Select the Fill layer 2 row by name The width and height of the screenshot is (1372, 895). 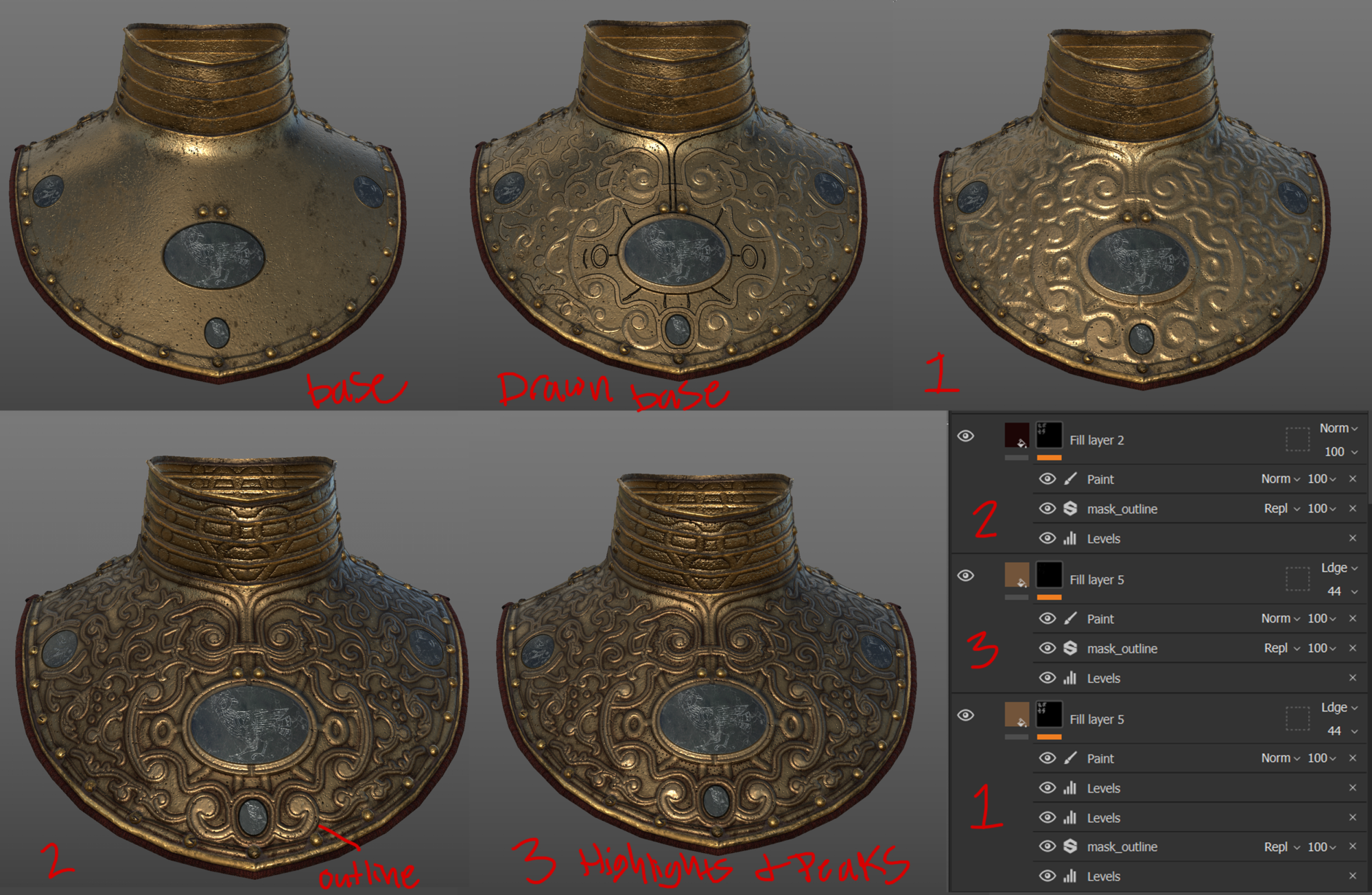pyautogui.click(x=1096, y=440)
